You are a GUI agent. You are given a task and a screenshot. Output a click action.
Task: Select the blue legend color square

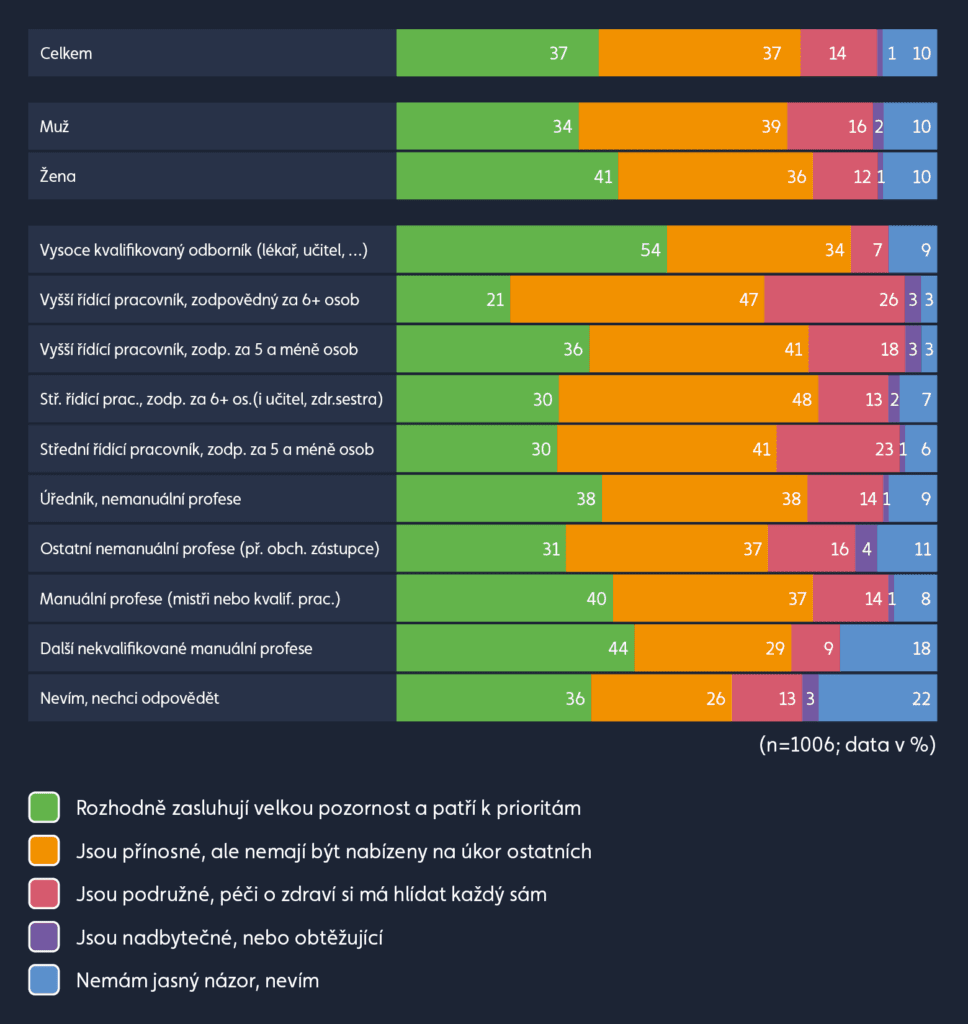[x=45, y=981]
